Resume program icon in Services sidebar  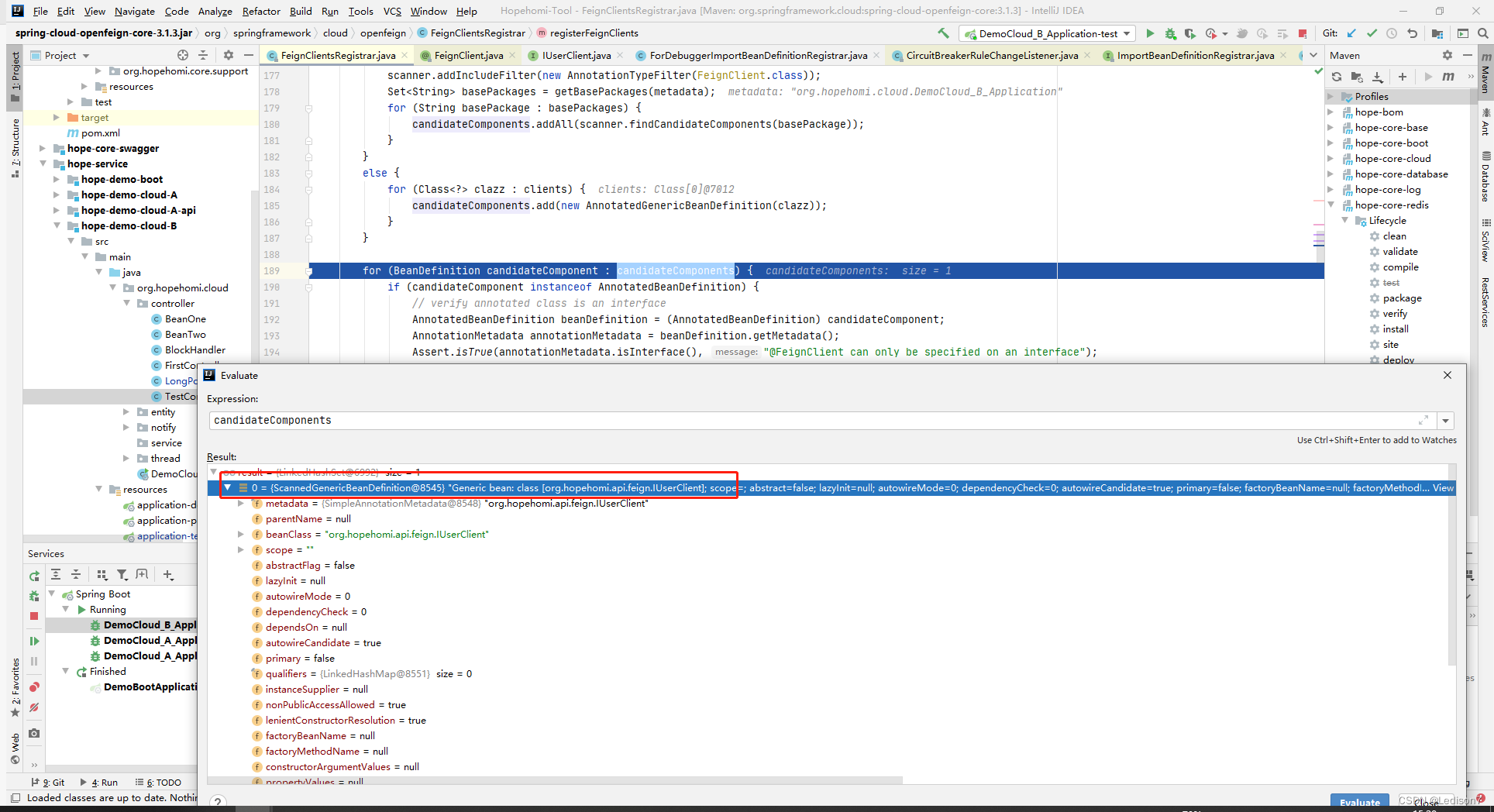pyautogui.click(x=34, y=641)
